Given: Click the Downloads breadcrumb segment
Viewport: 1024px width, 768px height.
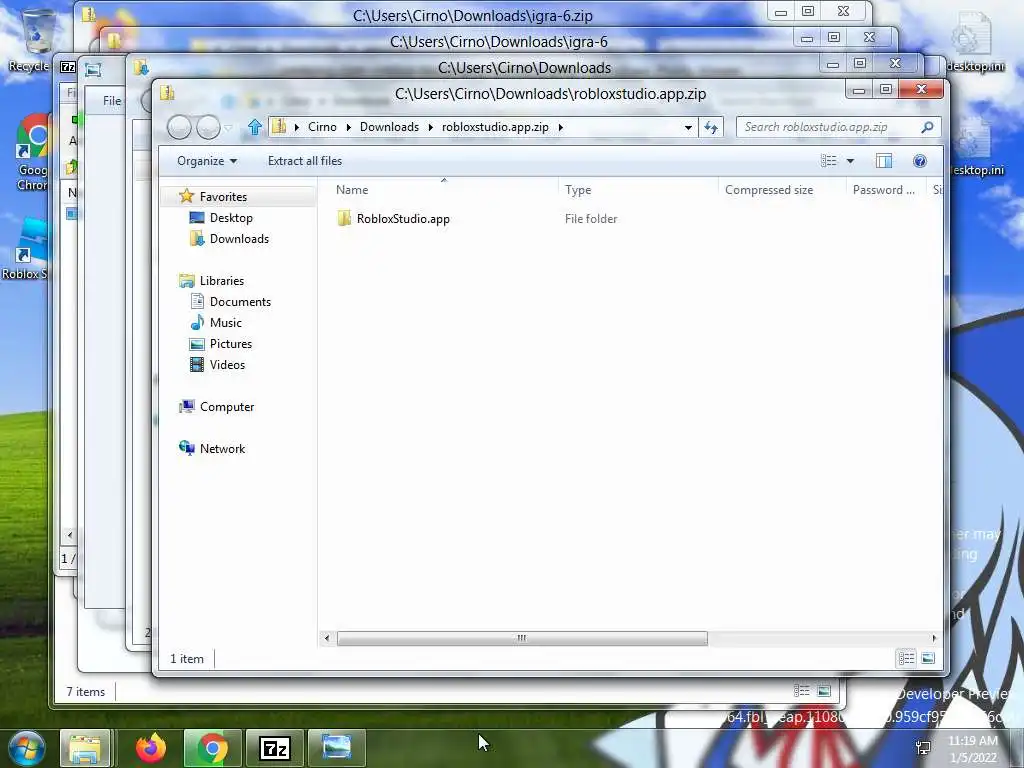Looking at the screenshot, I should tap(389, 127).
